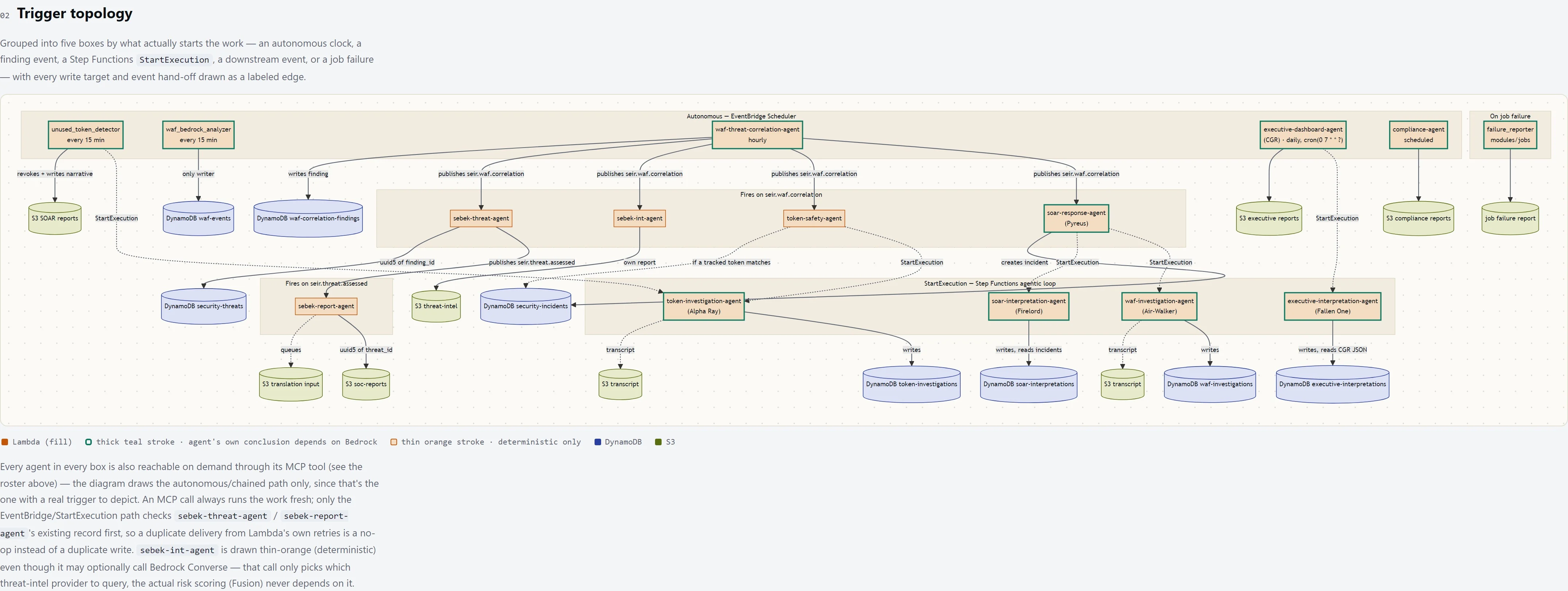Click the 'writes finding' edge label
The width and height of the screenshot is (1568, 591).
point(308,174)
